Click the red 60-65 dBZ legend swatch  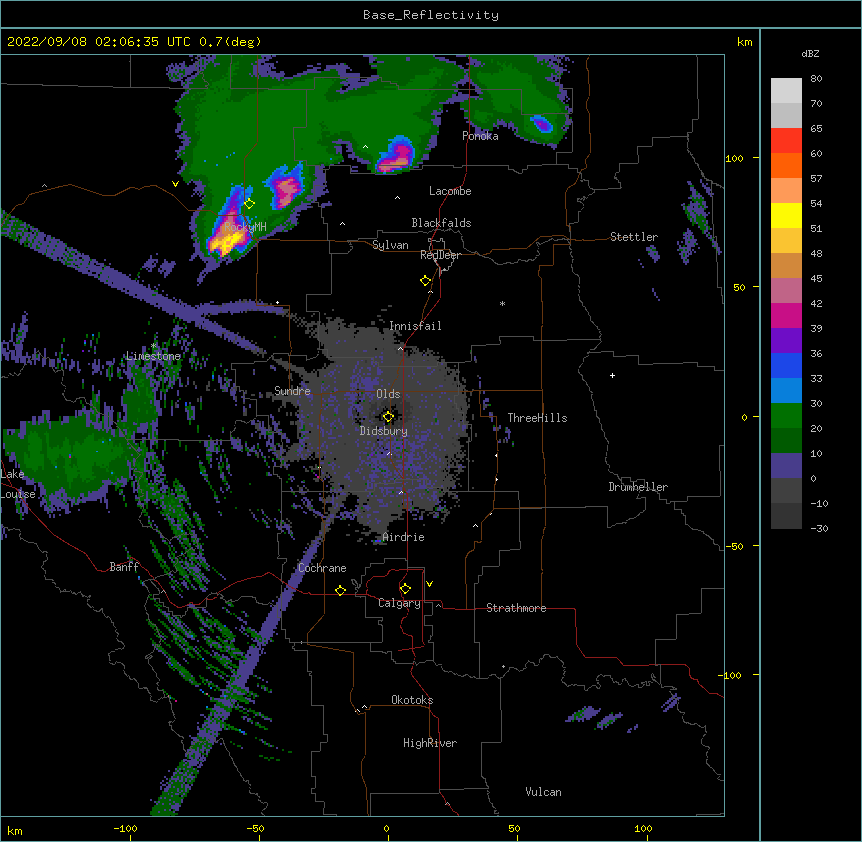coord(786,141)
